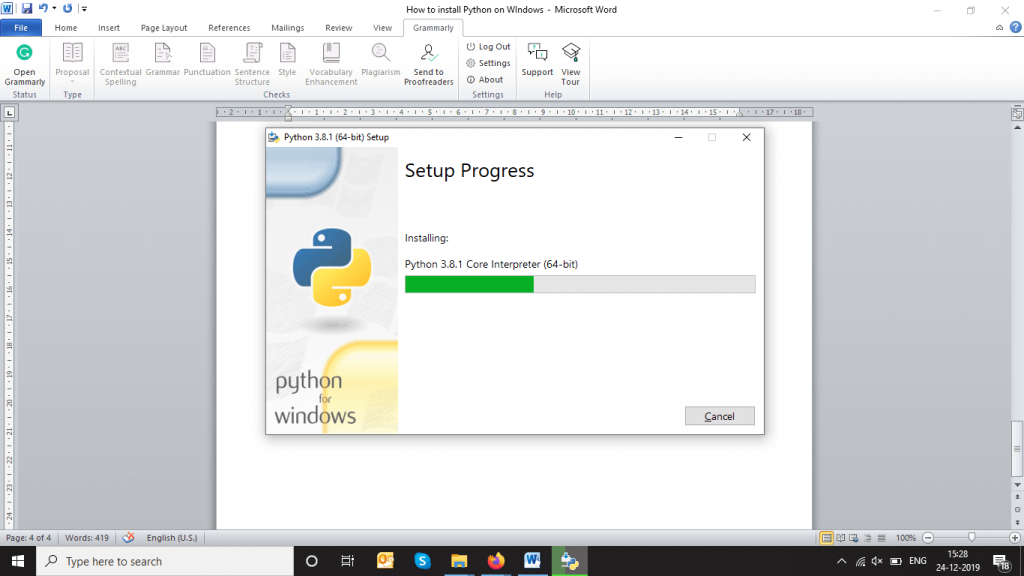Viewport: 1024px width, 576px height.
Task: Click Send to Proofreaders
Action: click(x=428, y=64)
